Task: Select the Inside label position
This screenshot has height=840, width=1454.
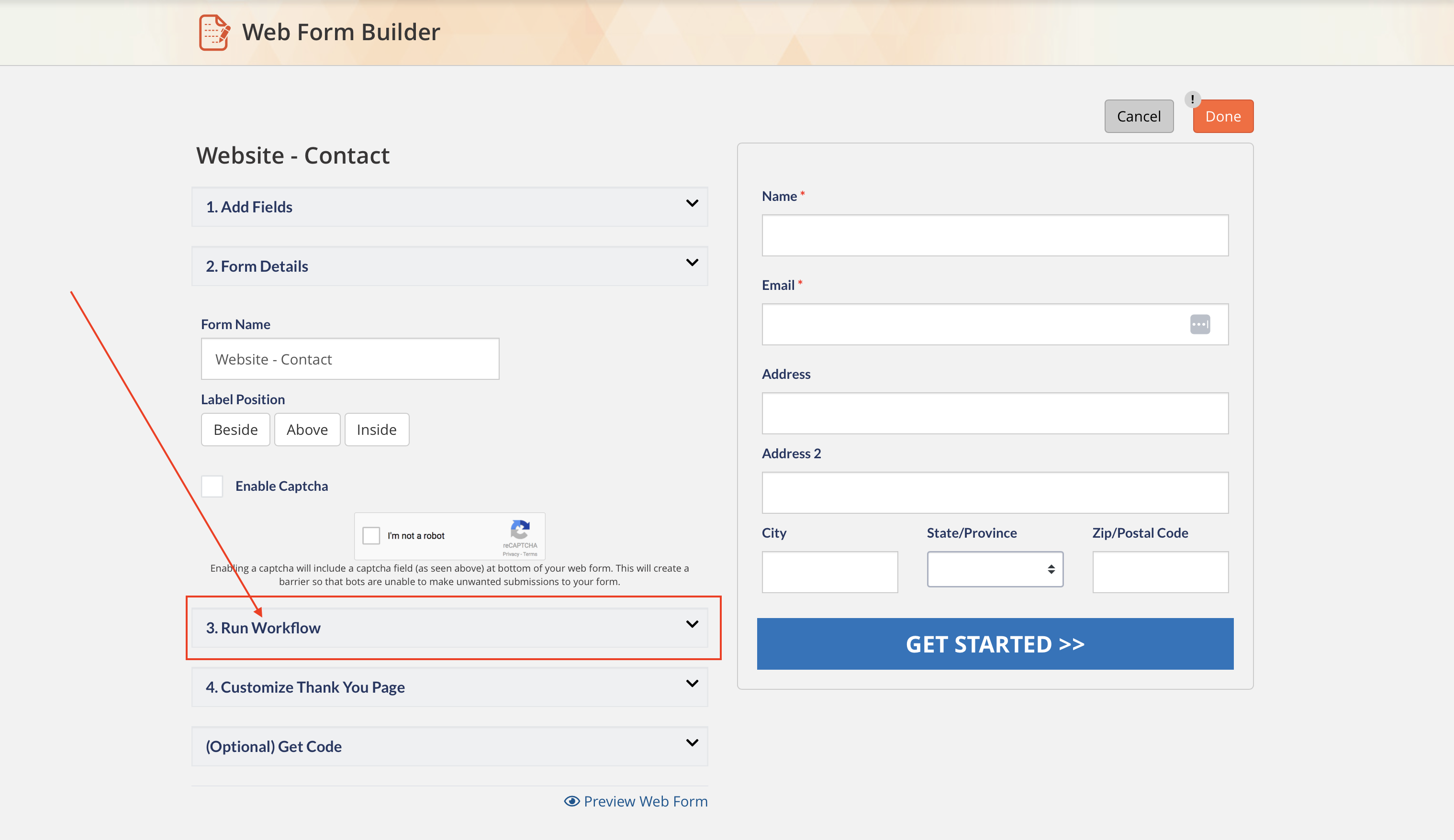Action: coord(377,430)
